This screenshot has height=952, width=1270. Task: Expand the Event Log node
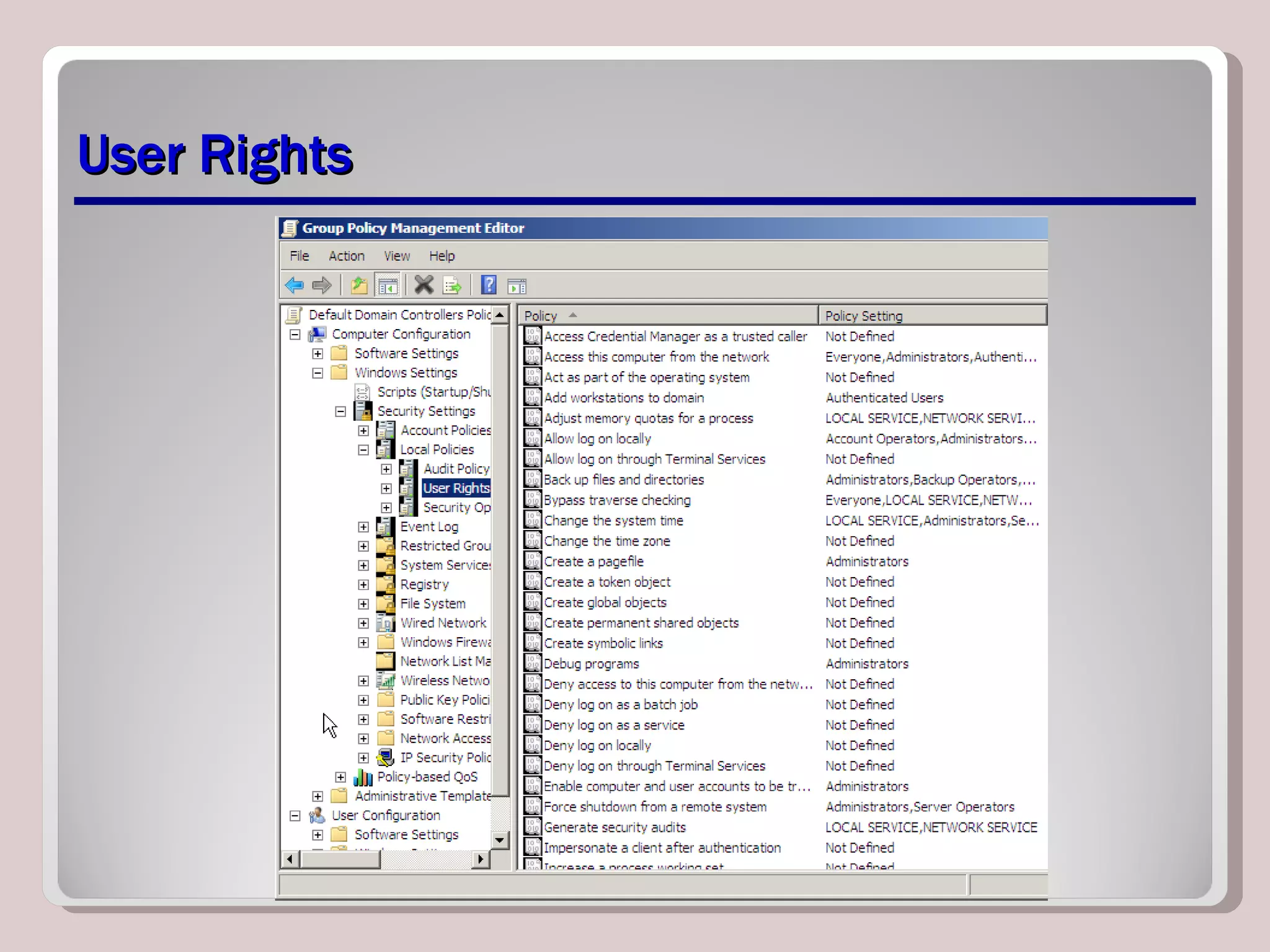[x=363, y=527]
